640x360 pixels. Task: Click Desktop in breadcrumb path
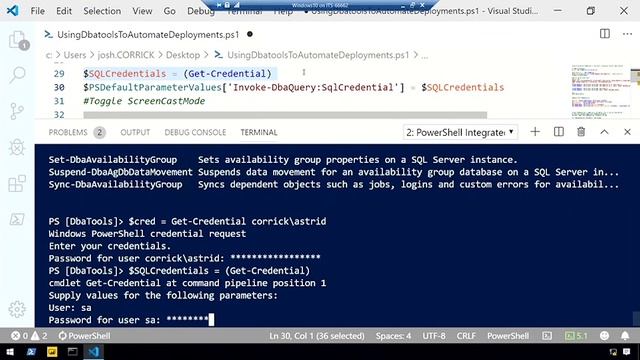coord(183,55)
